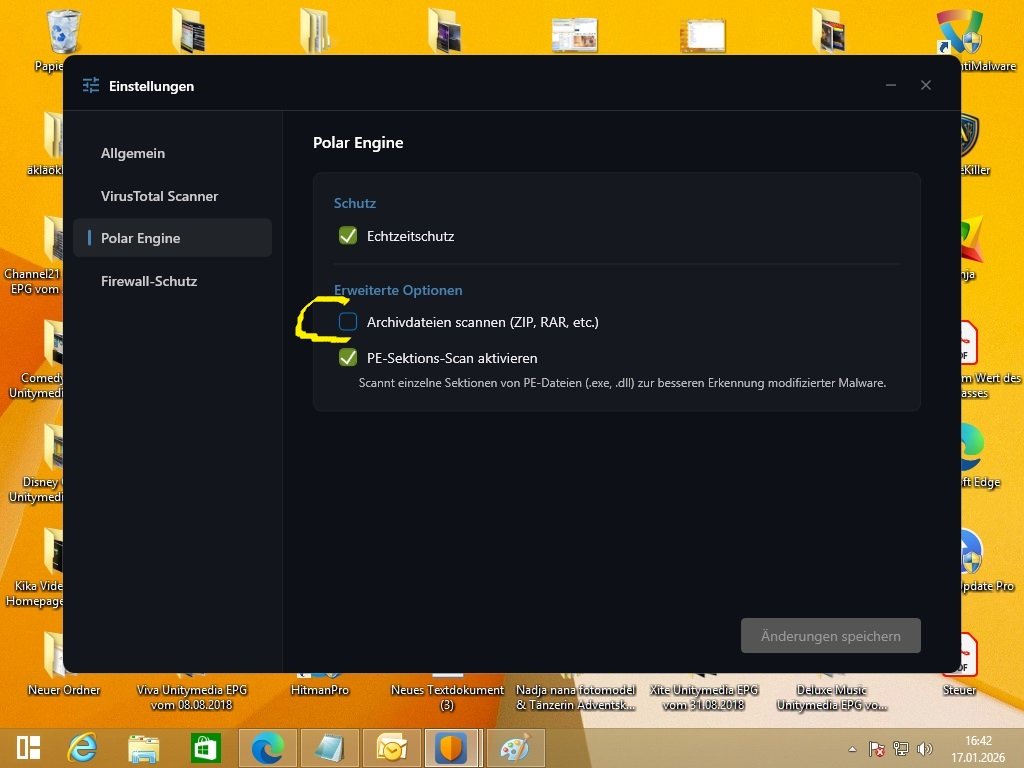Open the Action Center flag tray icon
The image size is (1024, 768).
click(x=876, y=749)
